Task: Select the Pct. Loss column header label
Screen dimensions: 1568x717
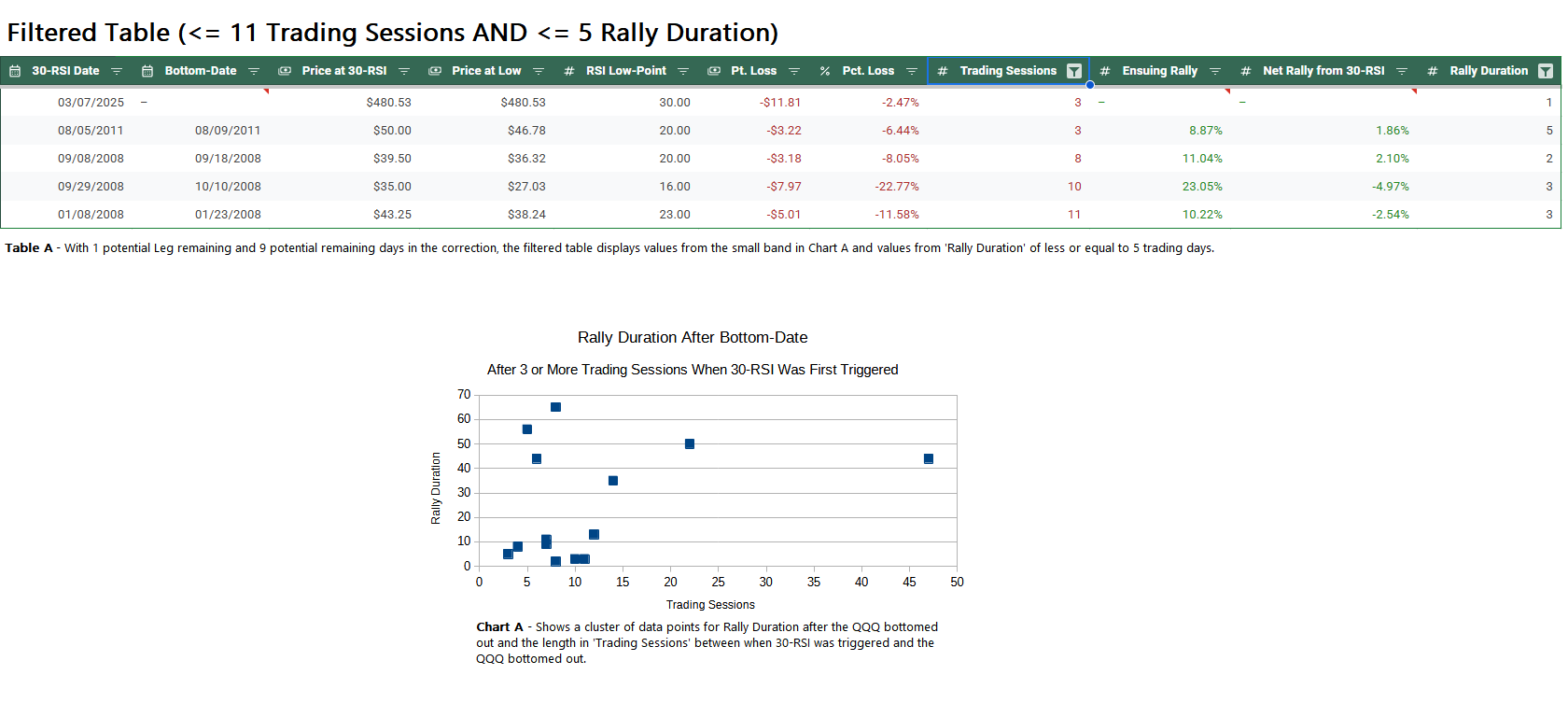Action: pos(868,71)
